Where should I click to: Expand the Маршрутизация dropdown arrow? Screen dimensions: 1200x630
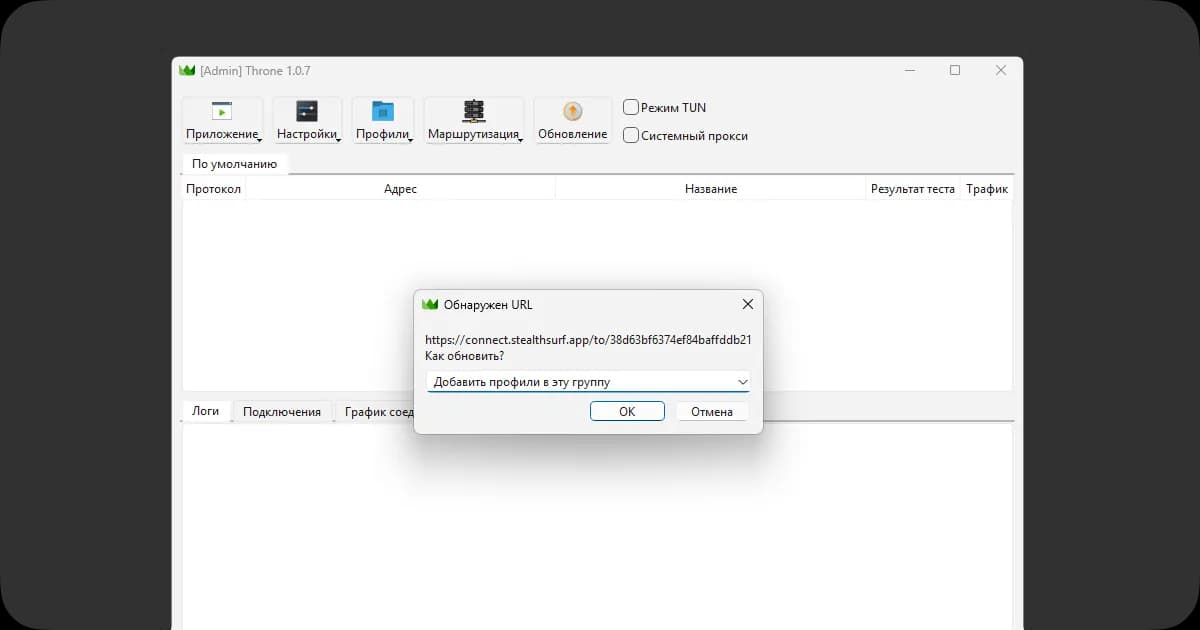520,140
